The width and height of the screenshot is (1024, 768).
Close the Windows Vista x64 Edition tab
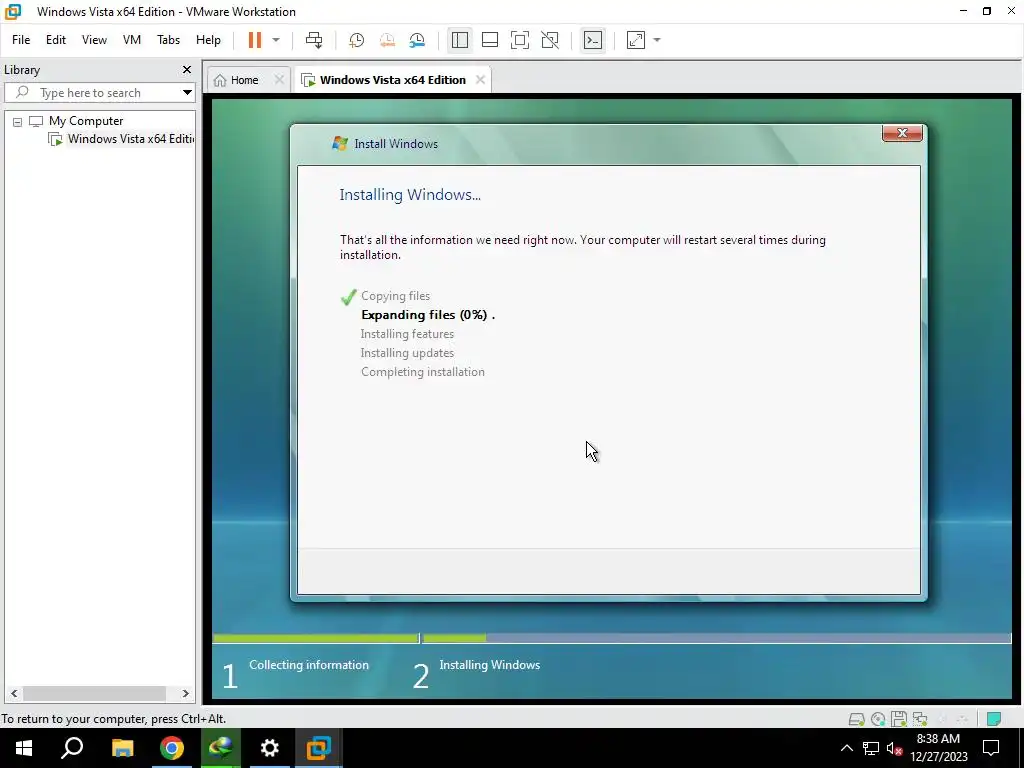point(480,80)
